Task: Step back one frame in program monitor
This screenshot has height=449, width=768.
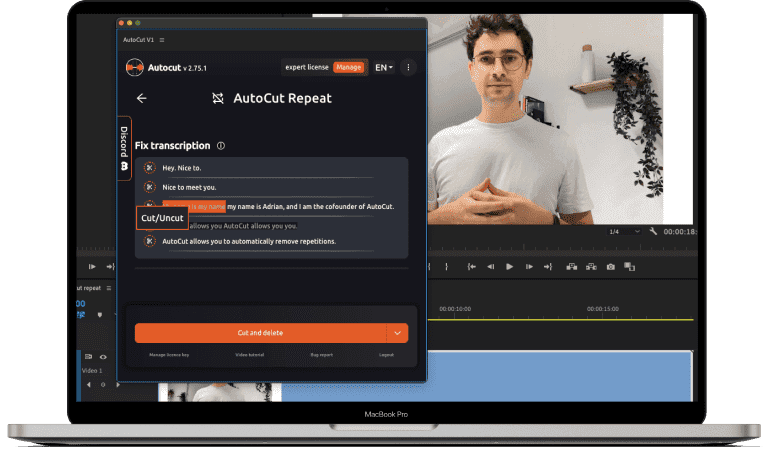Action: point(490,267)
